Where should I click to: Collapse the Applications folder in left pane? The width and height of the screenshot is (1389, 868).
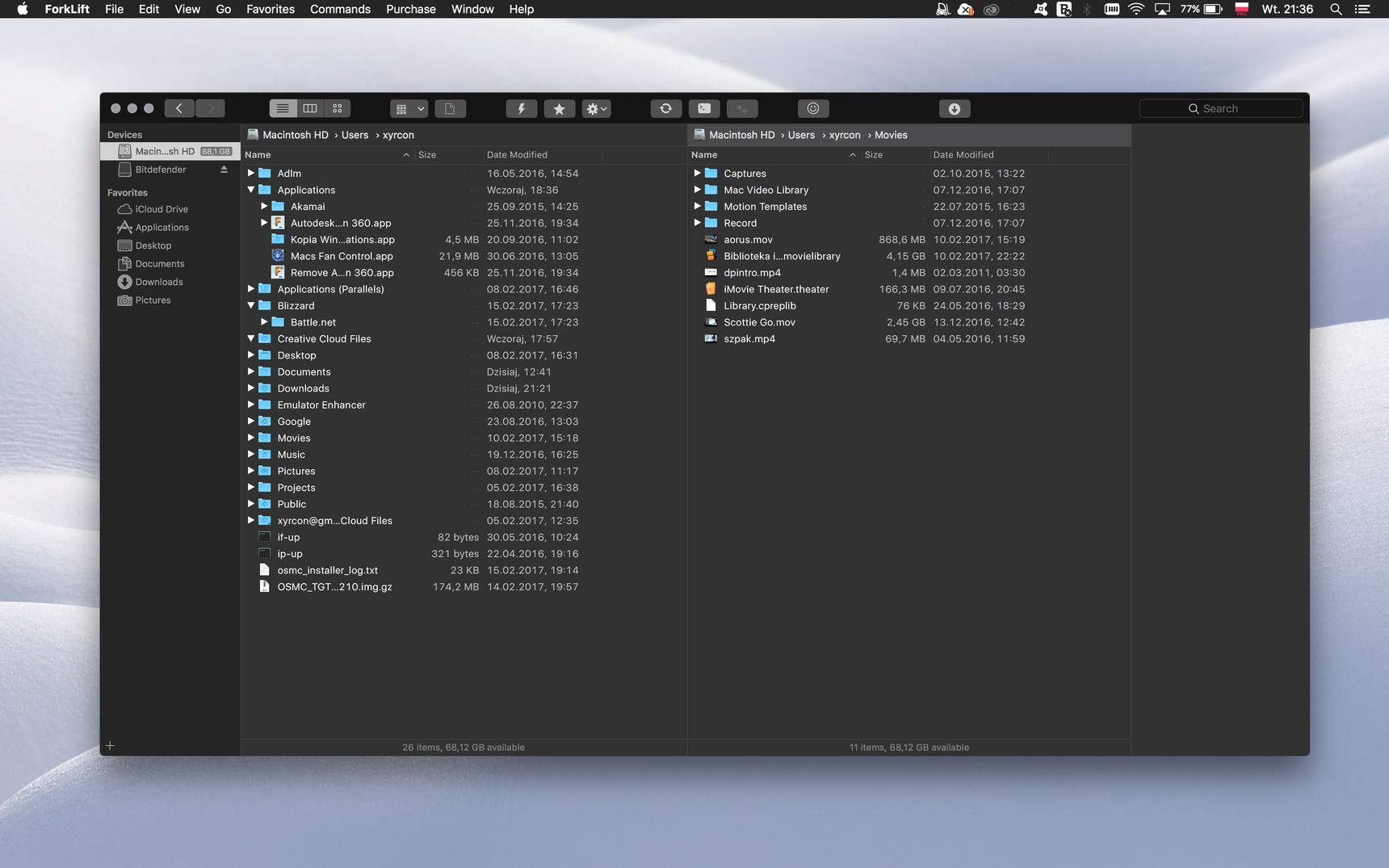point(250,190)
